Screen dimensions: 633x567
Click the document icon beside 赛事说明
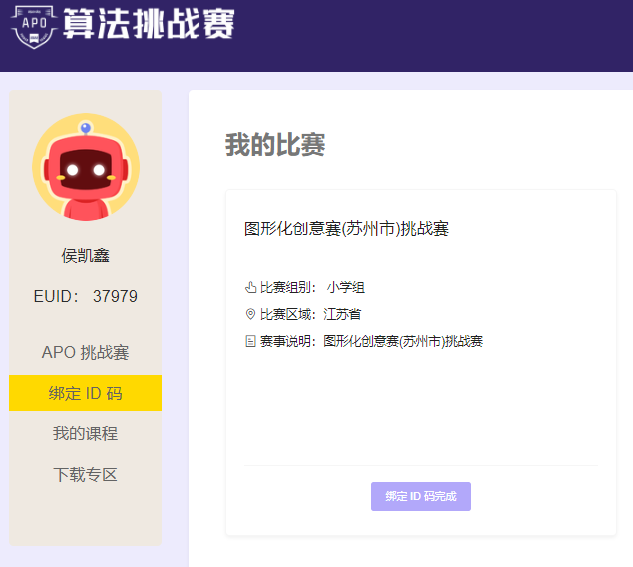pyautogui.click(x=250, y=342)
